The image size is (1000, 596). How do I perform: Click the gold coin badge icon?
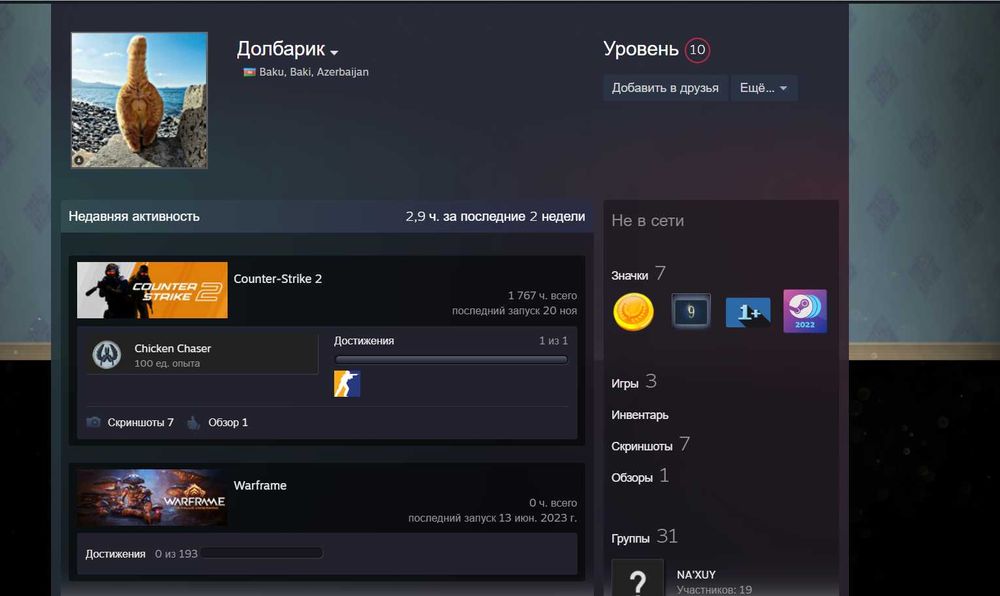pyautogui.click(x=633, y=312)
